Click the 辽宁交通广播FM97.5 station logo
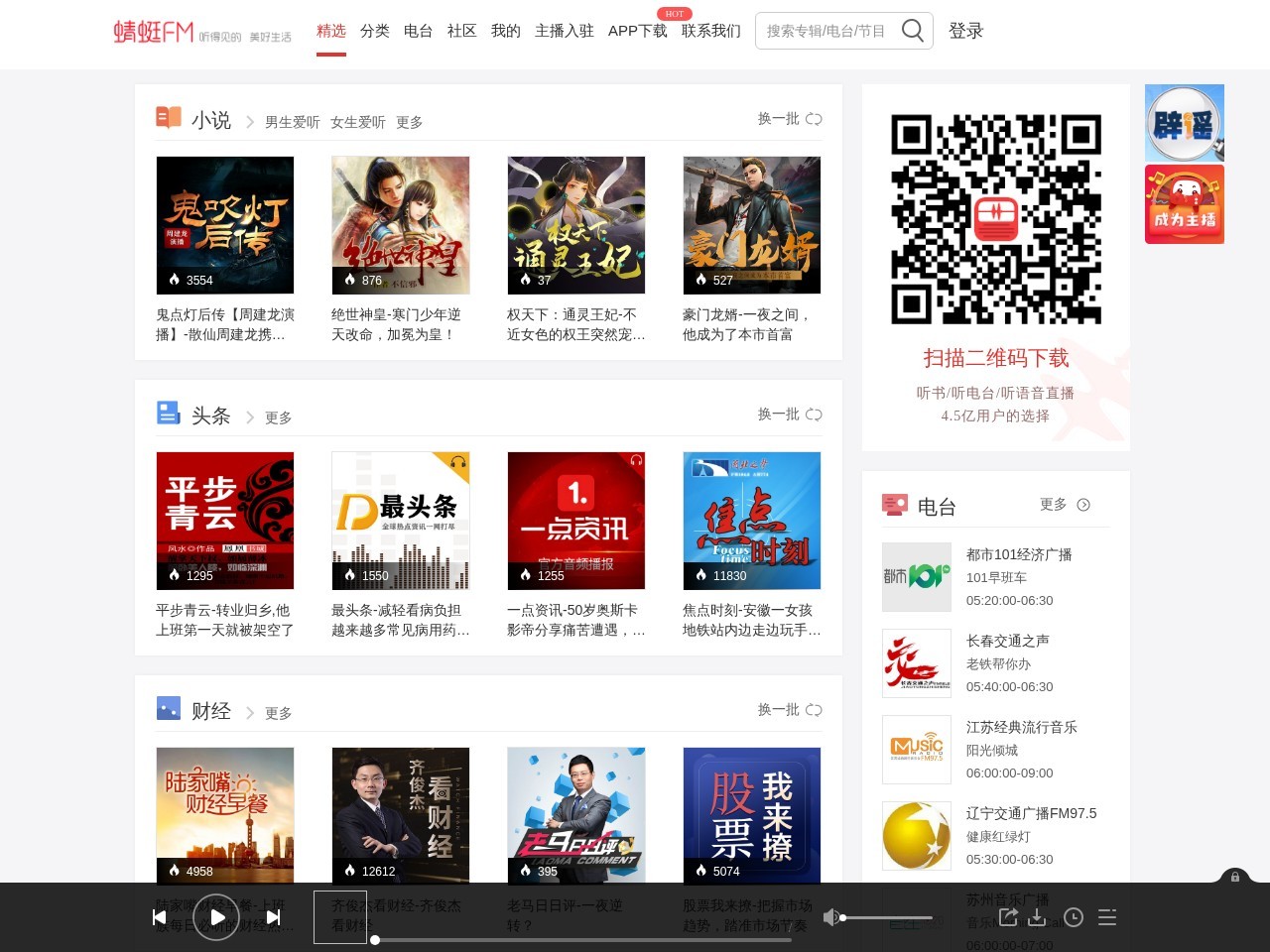Viewport: 1270px width, 952px height. click(917, 836)
